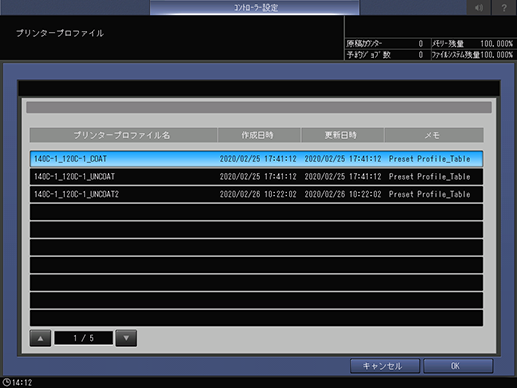
Task: Select profile 140C-1_120C-1_UNCOAT2
Action: [x=256, y=194]
